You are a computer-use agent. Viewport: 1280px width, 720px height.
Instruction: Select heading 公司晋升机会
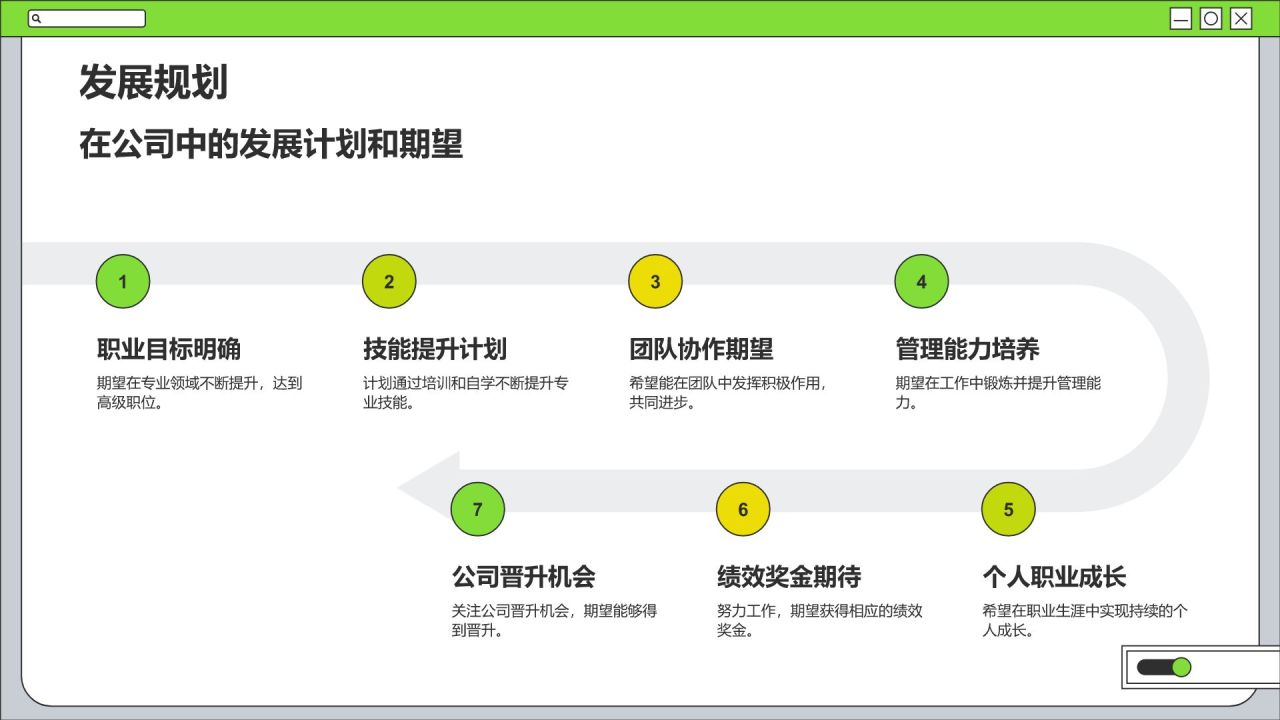[x=523, y=577]
